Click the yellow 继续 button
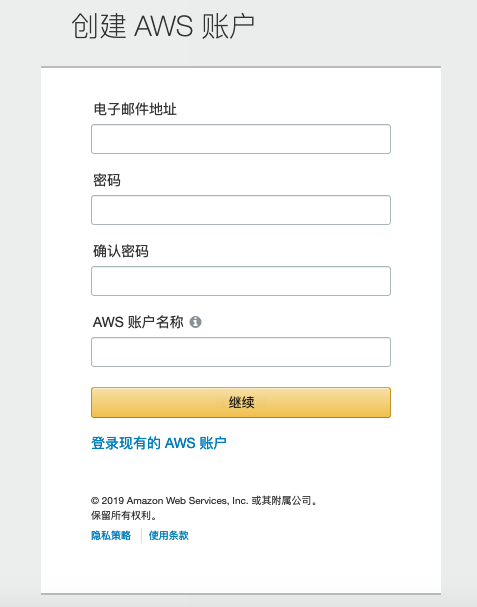The width and height of the screenshot is (477, 607). (x=241, y=403)
